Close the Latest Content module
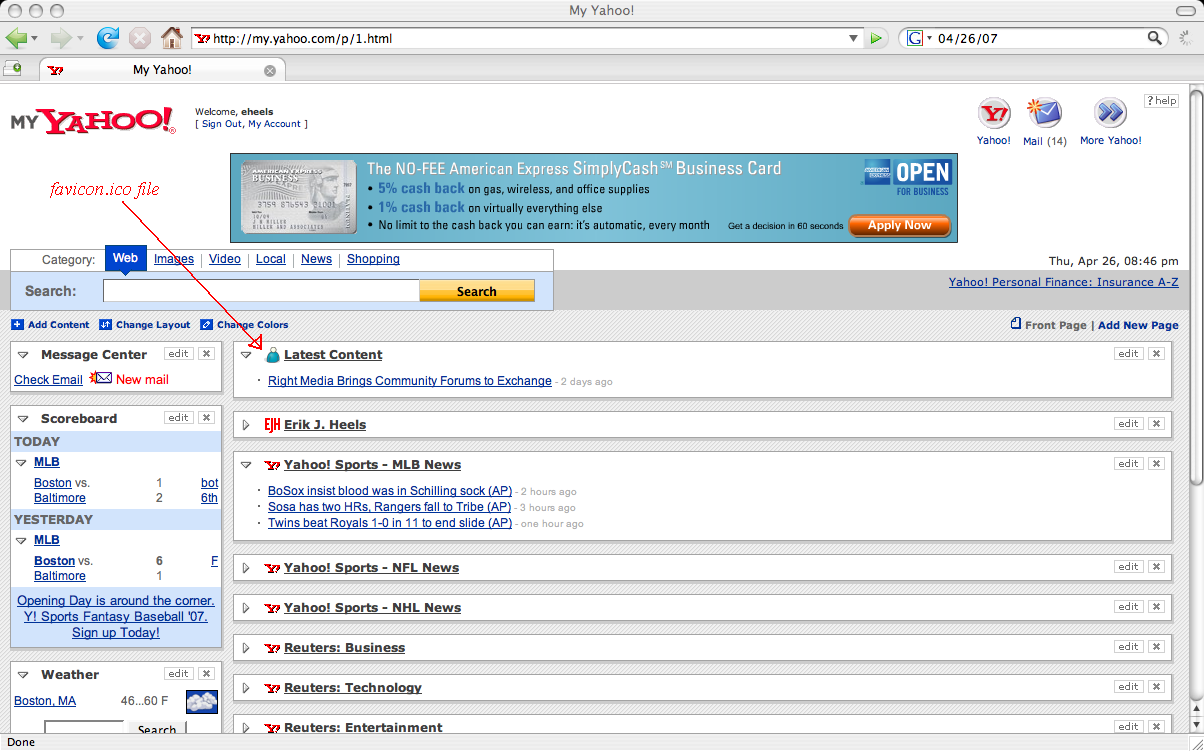The height and width of the screenshot is (751, 1204). pyautogui.click(x=1156, y=354)
